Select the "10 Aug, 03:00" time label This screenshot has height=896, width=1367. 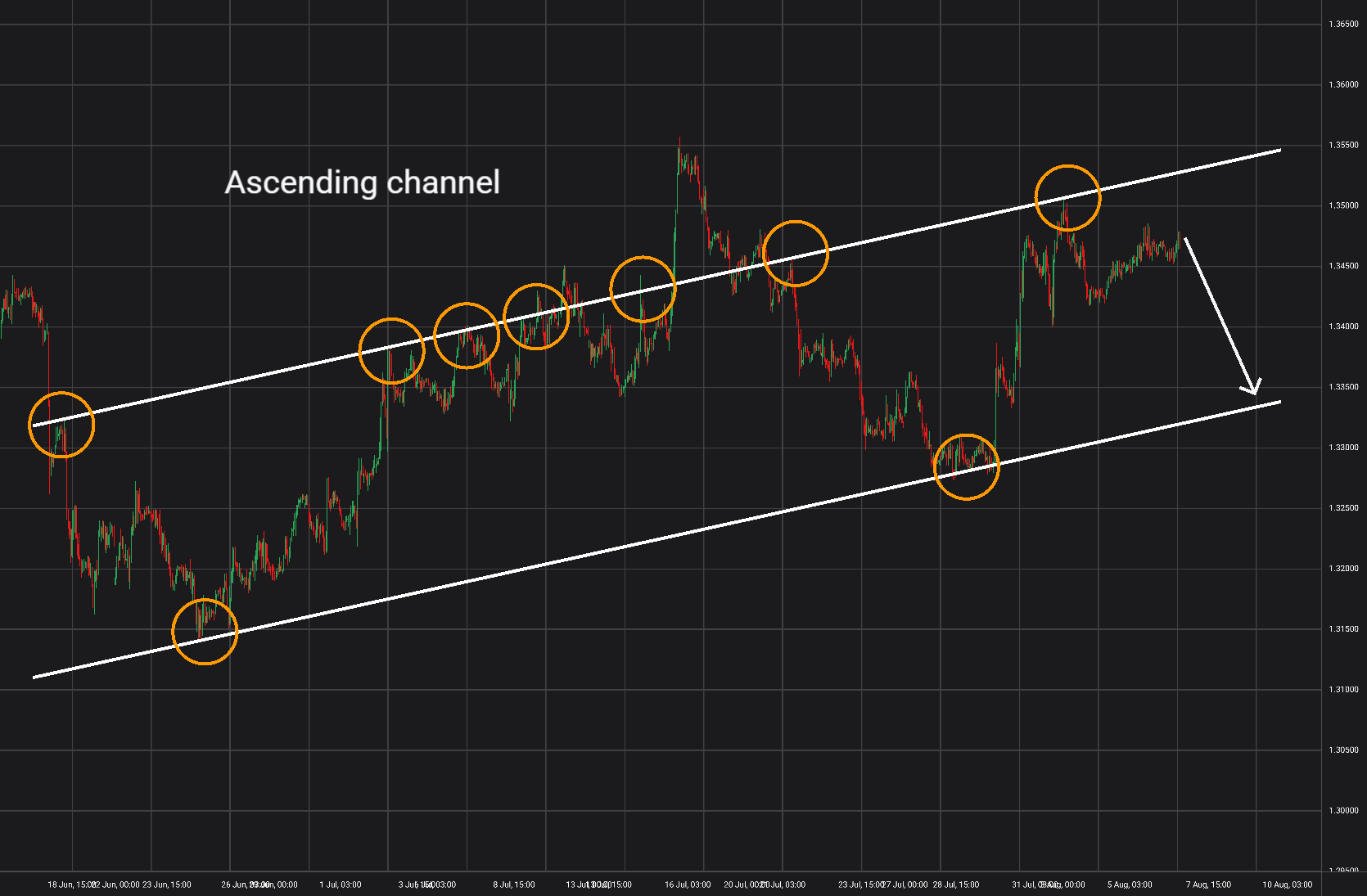pyautogui.click(x=1287, y=885)
